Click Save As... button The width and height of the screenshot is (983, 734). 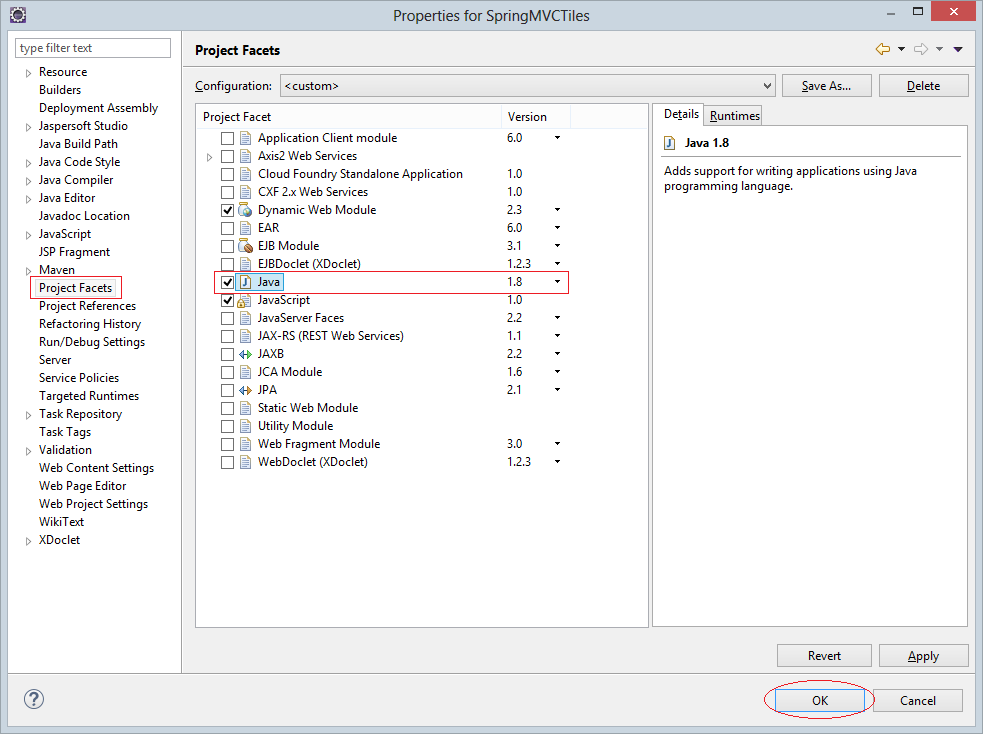click(826, 86)
